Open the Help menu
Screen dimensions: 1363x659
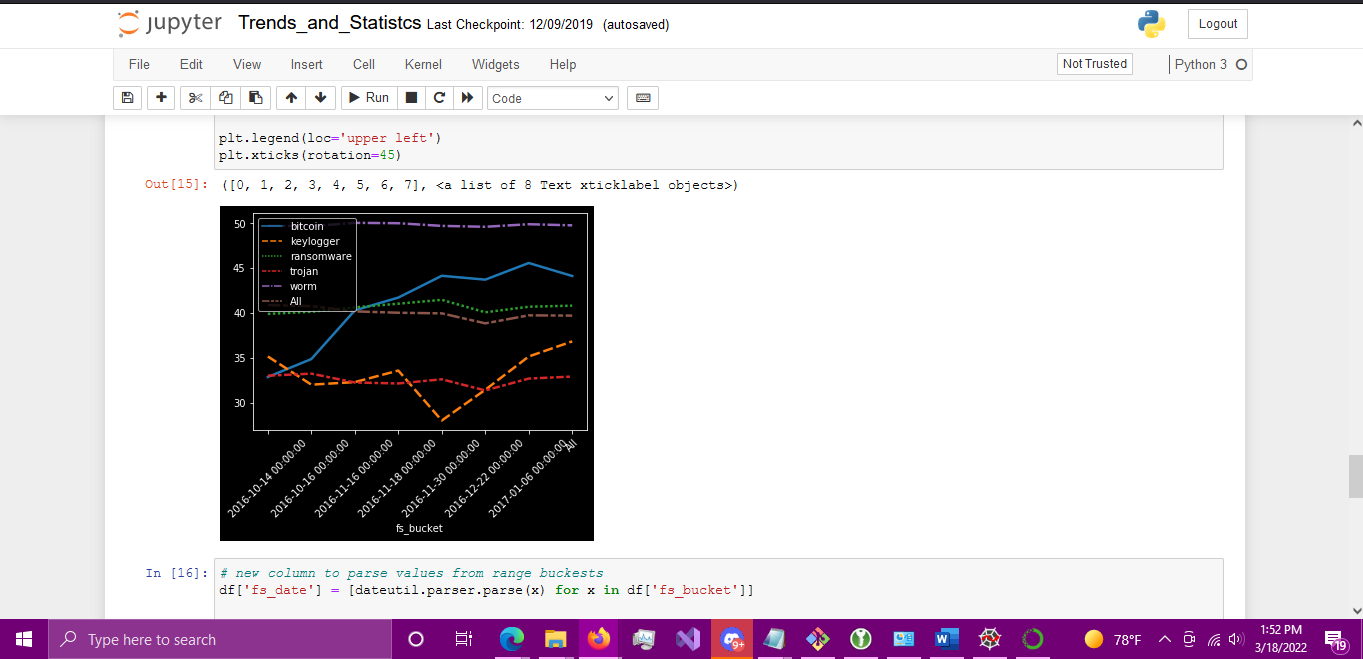coord(563,64)
